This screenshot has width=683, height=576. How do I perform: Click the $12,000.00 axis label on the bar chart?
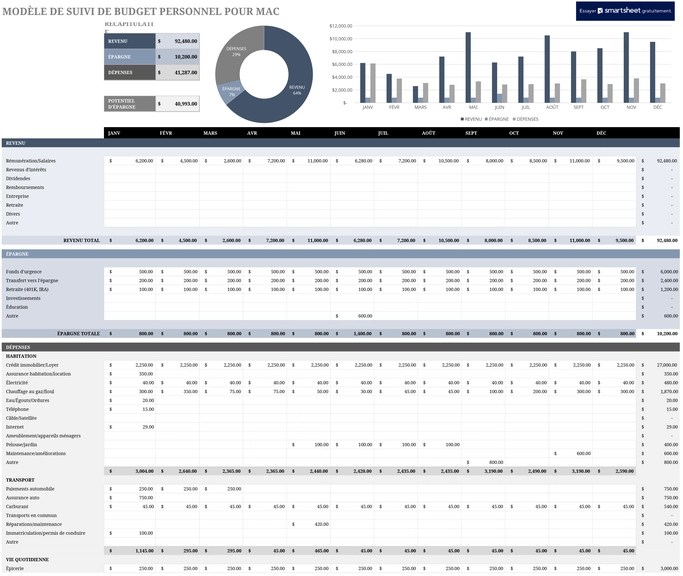point(341,26)
